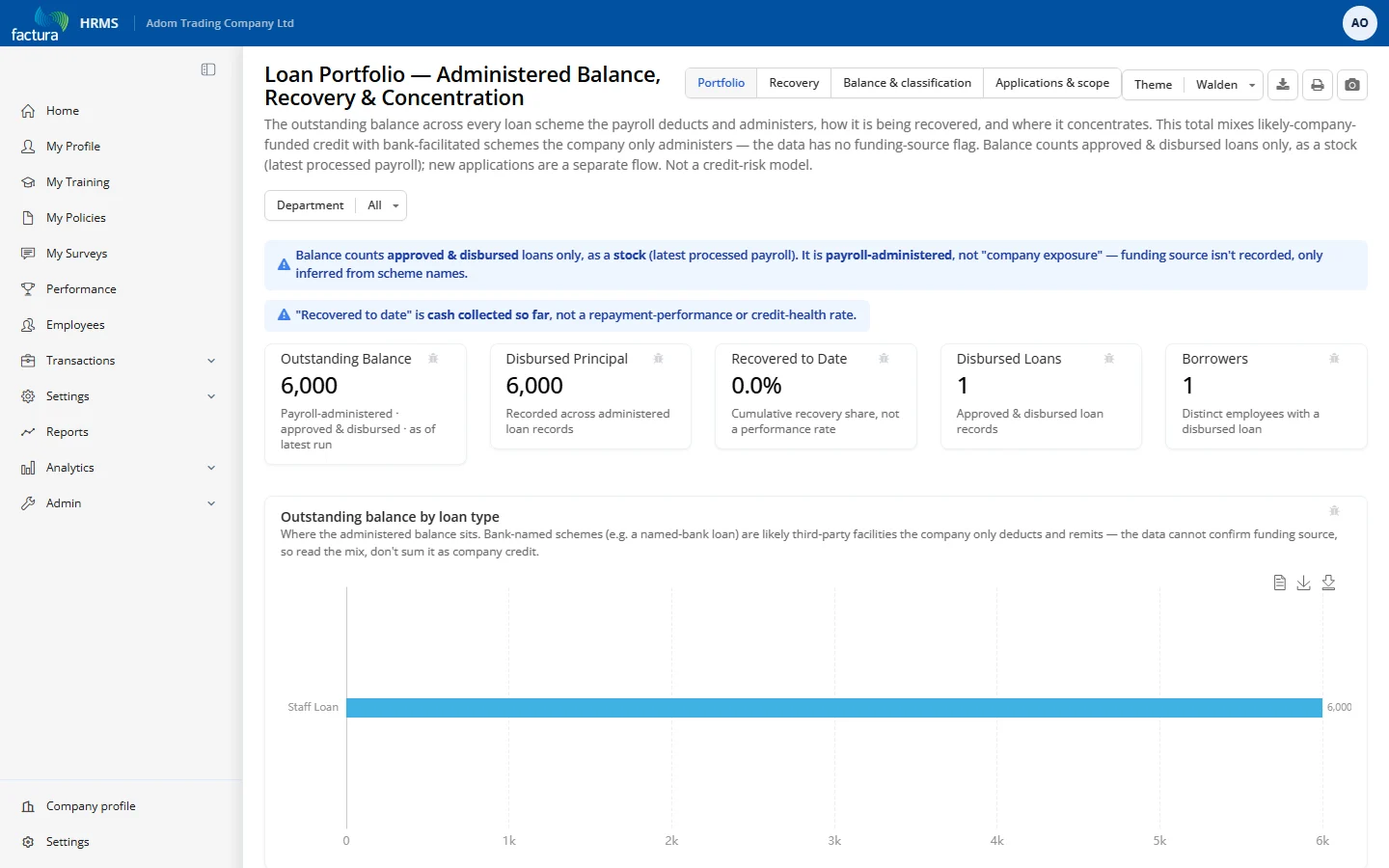Click the download icon in the top toolbar

(1283, 85)
